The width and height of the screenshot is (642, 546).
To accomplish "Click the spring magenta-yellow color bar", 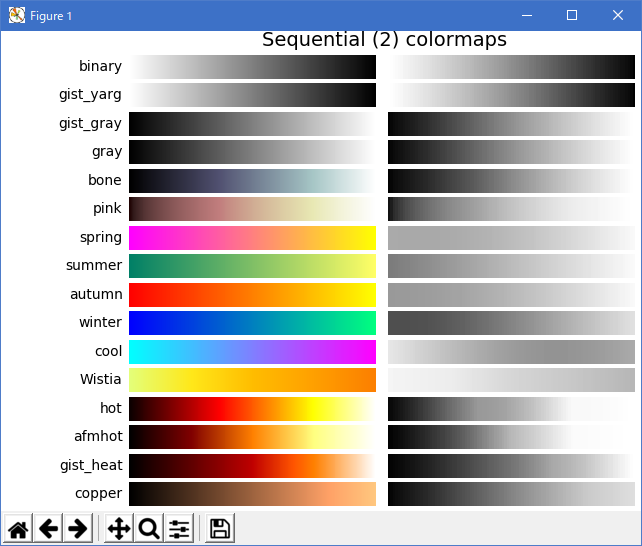I will coord(252,238).
